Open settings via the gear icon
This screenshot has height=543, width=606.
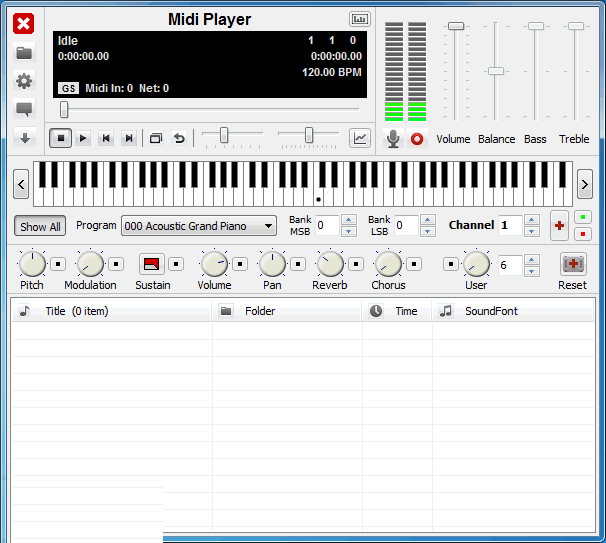pyautogui.click(x=24, y=81)
